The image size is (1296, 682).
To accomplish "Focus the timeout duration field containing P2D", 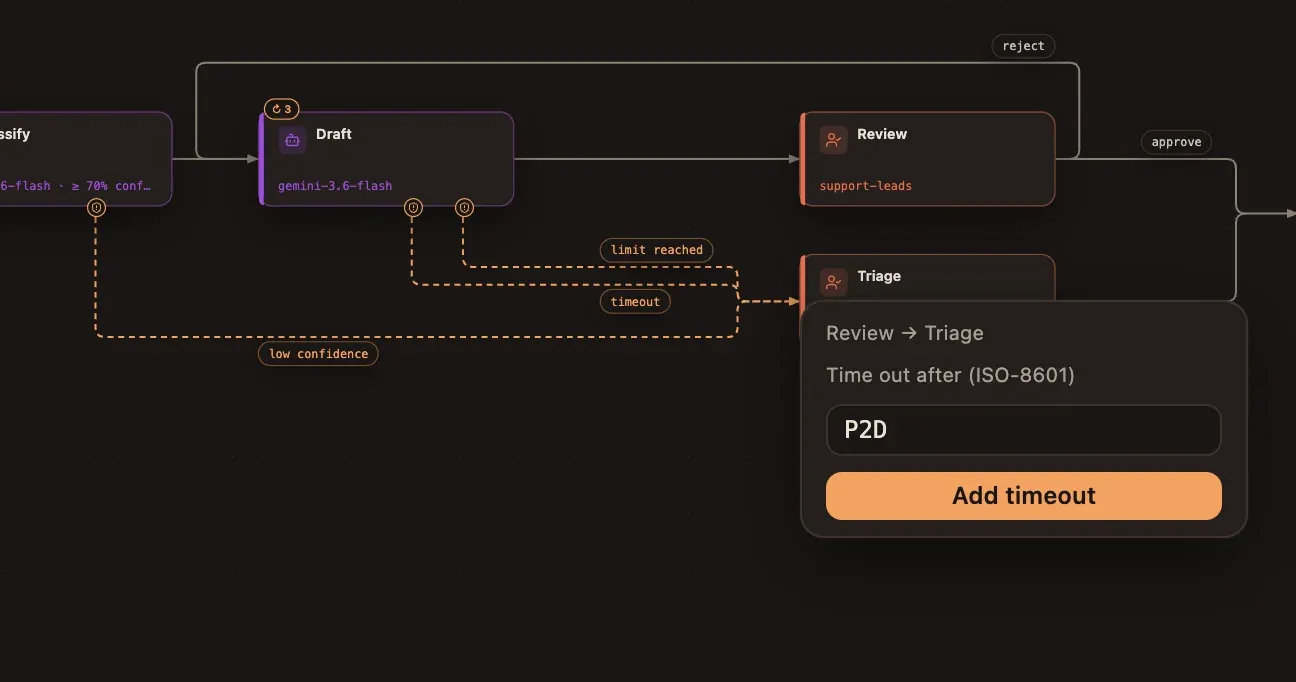I will pos(1023,430).
